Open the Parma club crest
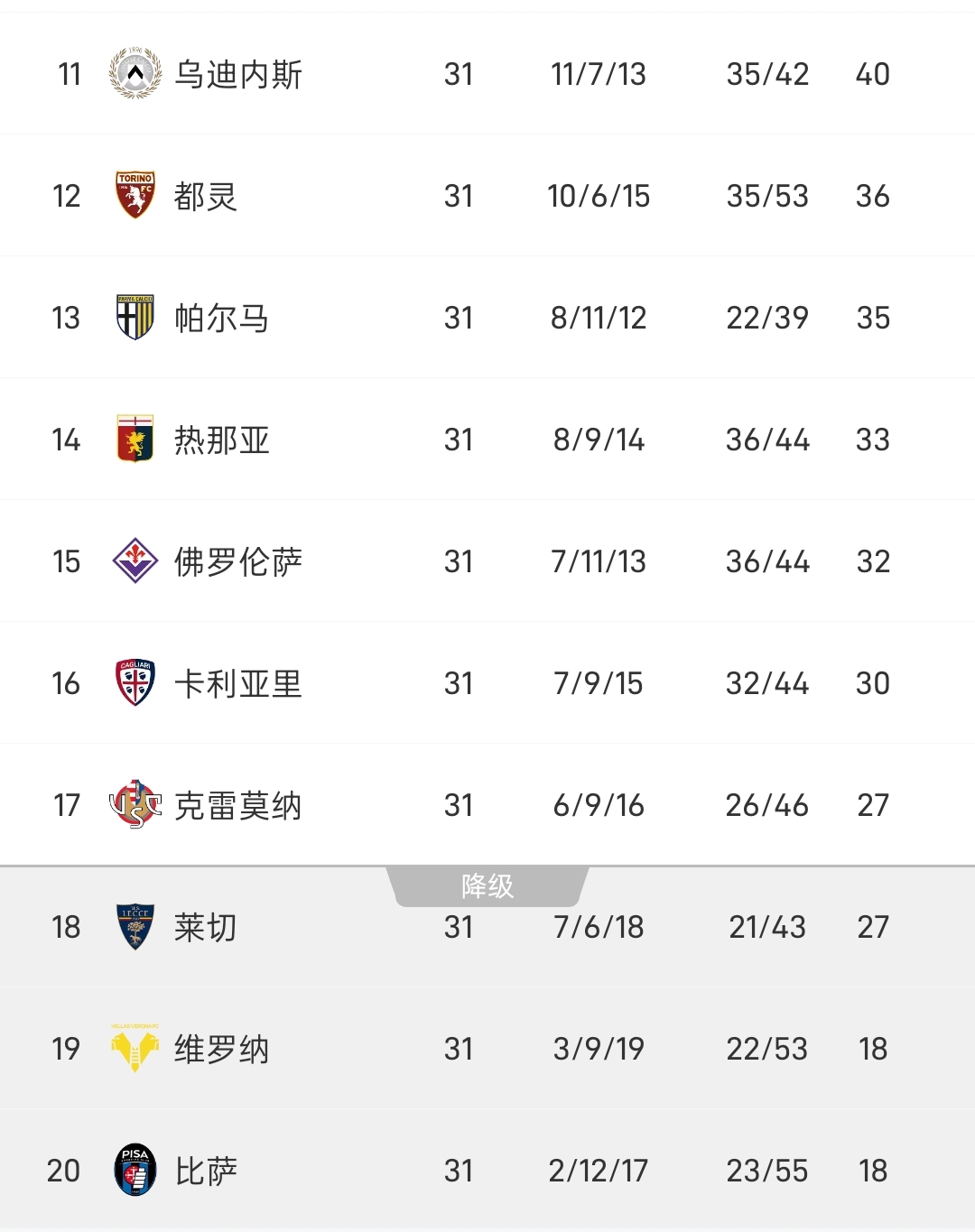Image resolution: width=975 pixels, height=1232 pixels. coord(135,317)
